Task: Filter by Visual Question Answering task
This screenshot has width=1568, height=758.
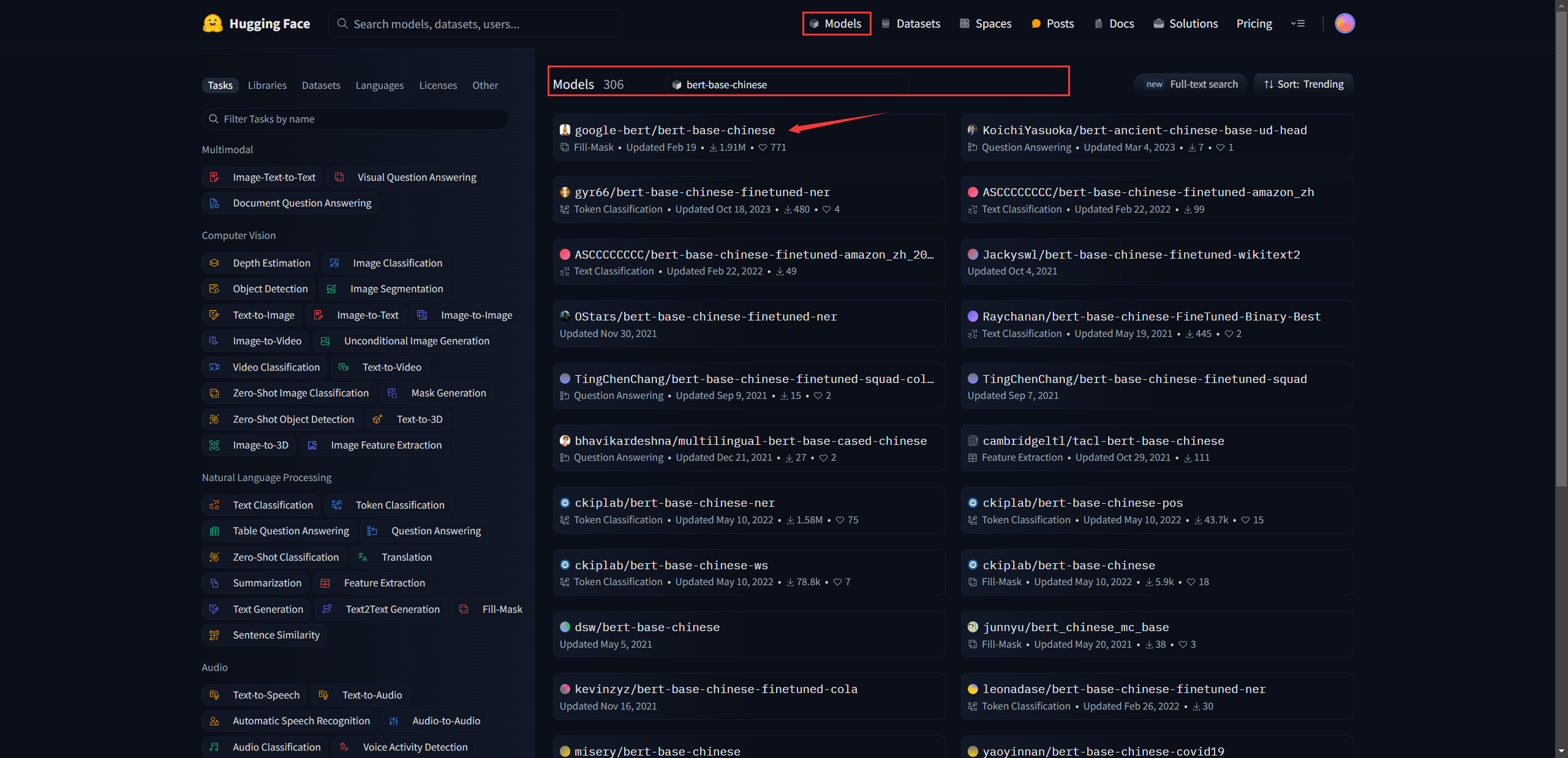Action: coord(404,177)
